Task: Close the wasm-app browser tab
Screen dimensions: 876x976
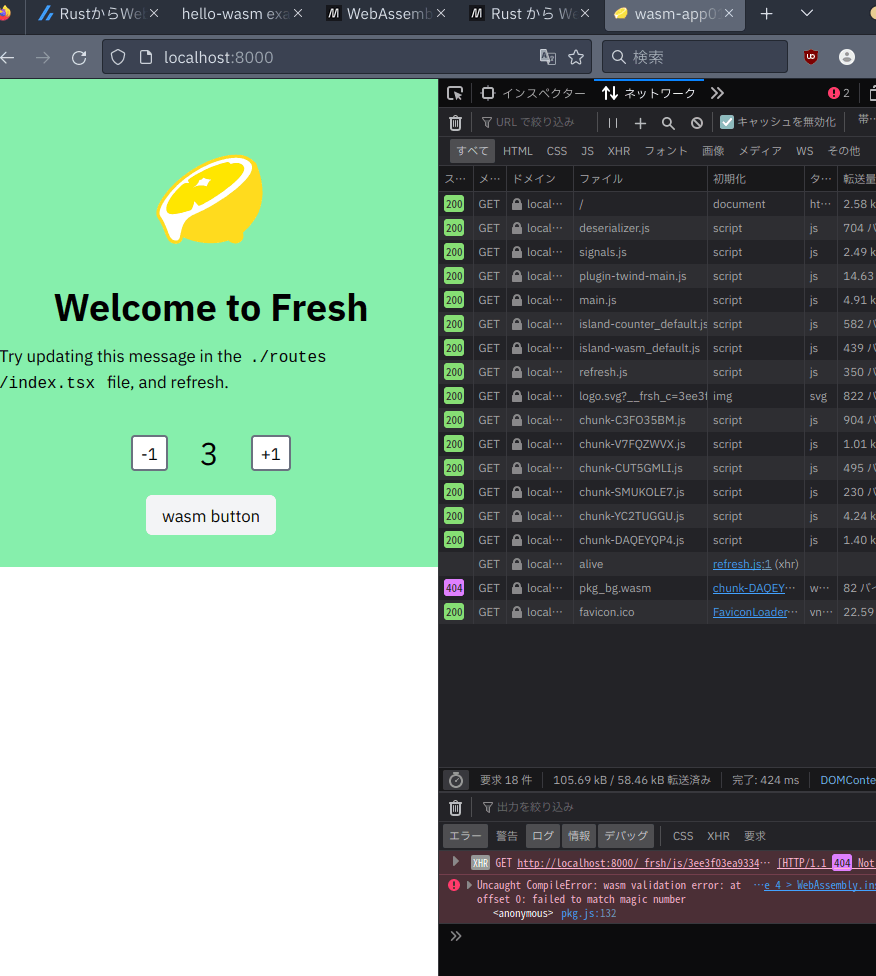Action: coord(729,13)
